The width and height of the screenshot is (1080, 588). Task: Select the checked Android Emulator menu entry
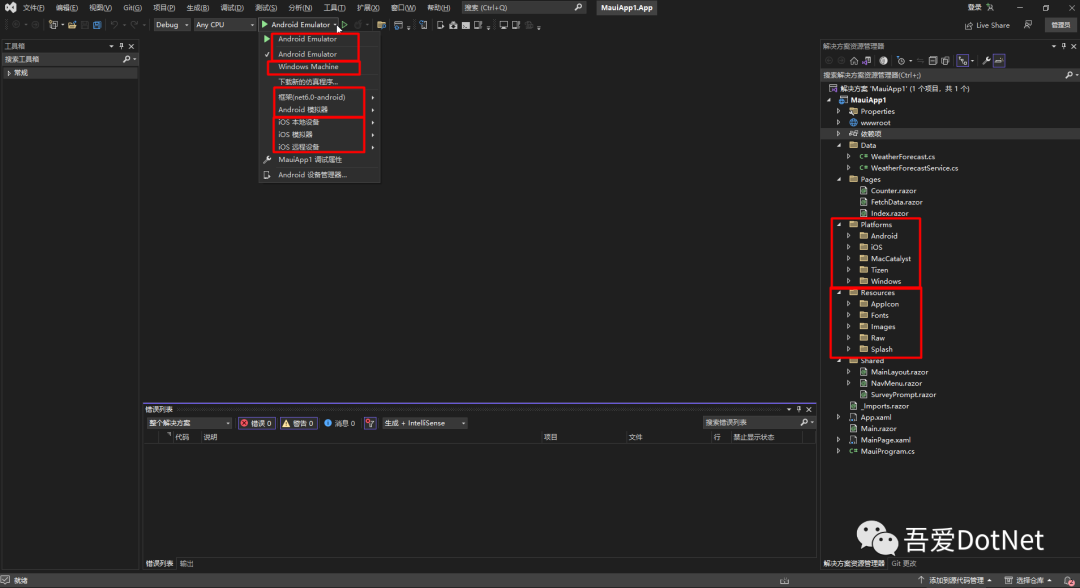[x=307, y=54]
